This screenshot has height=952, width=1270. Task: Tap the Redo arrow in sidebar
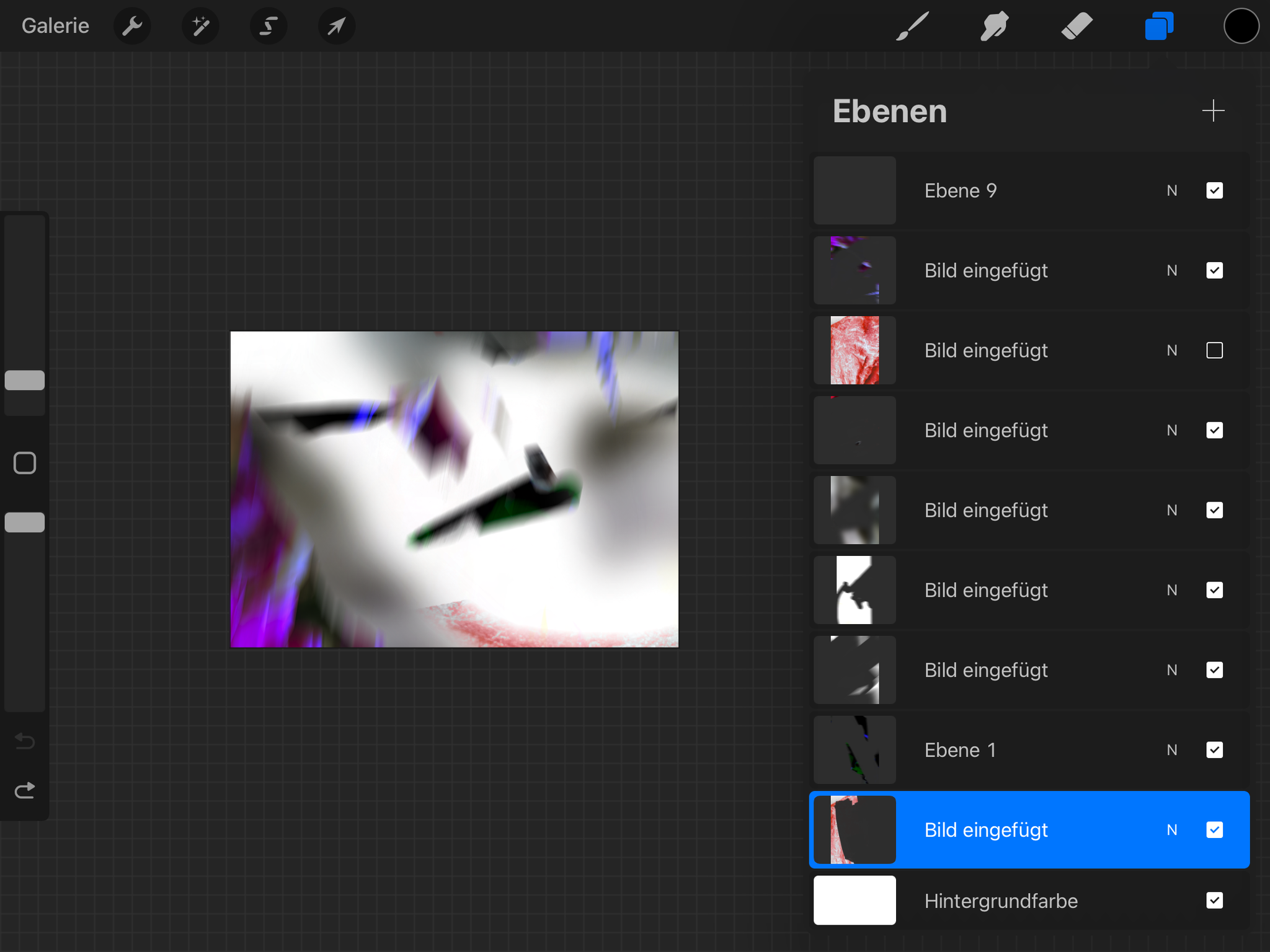tap(25, 790)
